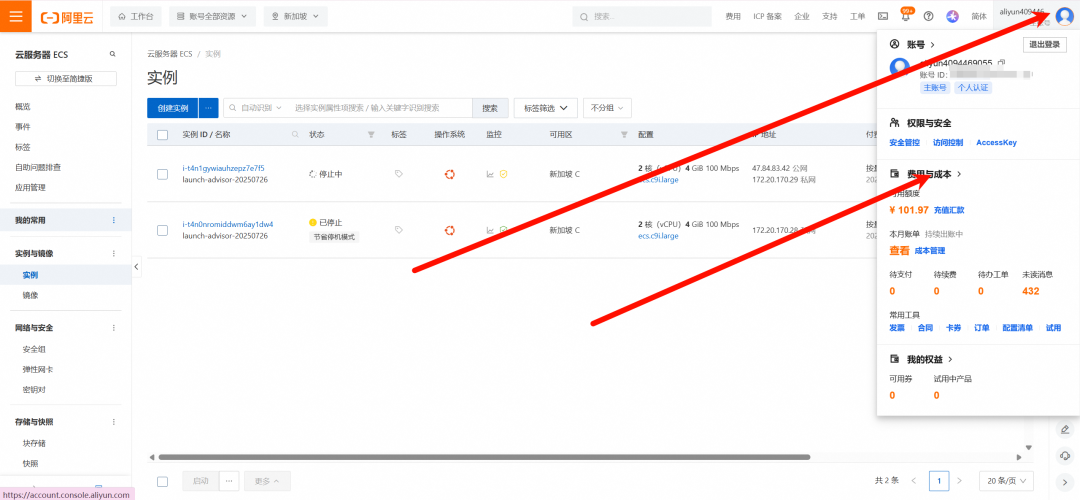
Task: Open 充值汇款 recharge link
Action: pyautogui.click(x=949, y=209)
